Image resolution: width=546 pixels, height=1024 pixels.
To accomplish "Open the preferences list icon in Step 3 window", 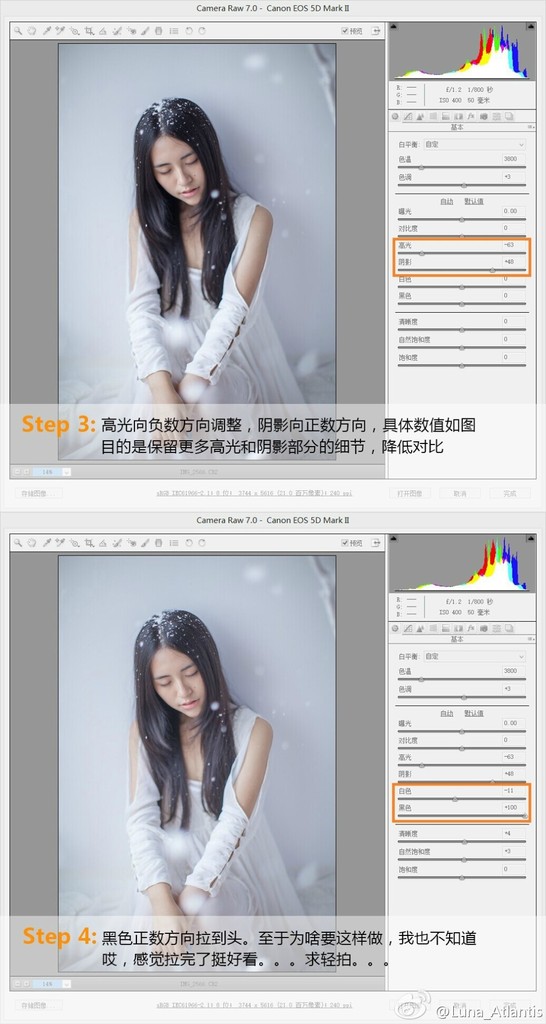I will coord(174,31).
